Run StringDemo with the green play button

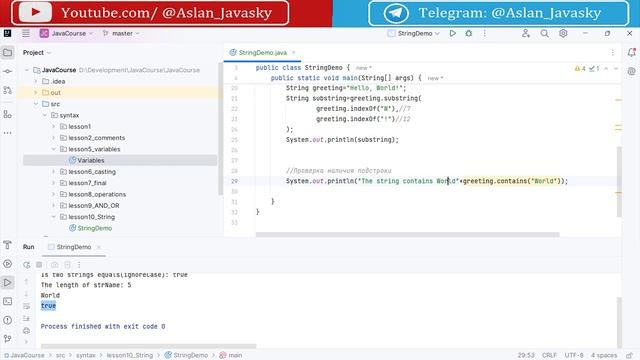[453, 33]
